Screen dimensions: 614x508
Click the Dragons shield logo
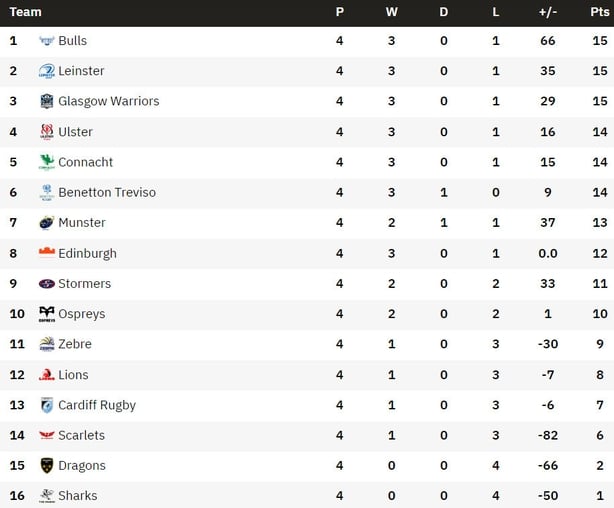coord(47,465)
